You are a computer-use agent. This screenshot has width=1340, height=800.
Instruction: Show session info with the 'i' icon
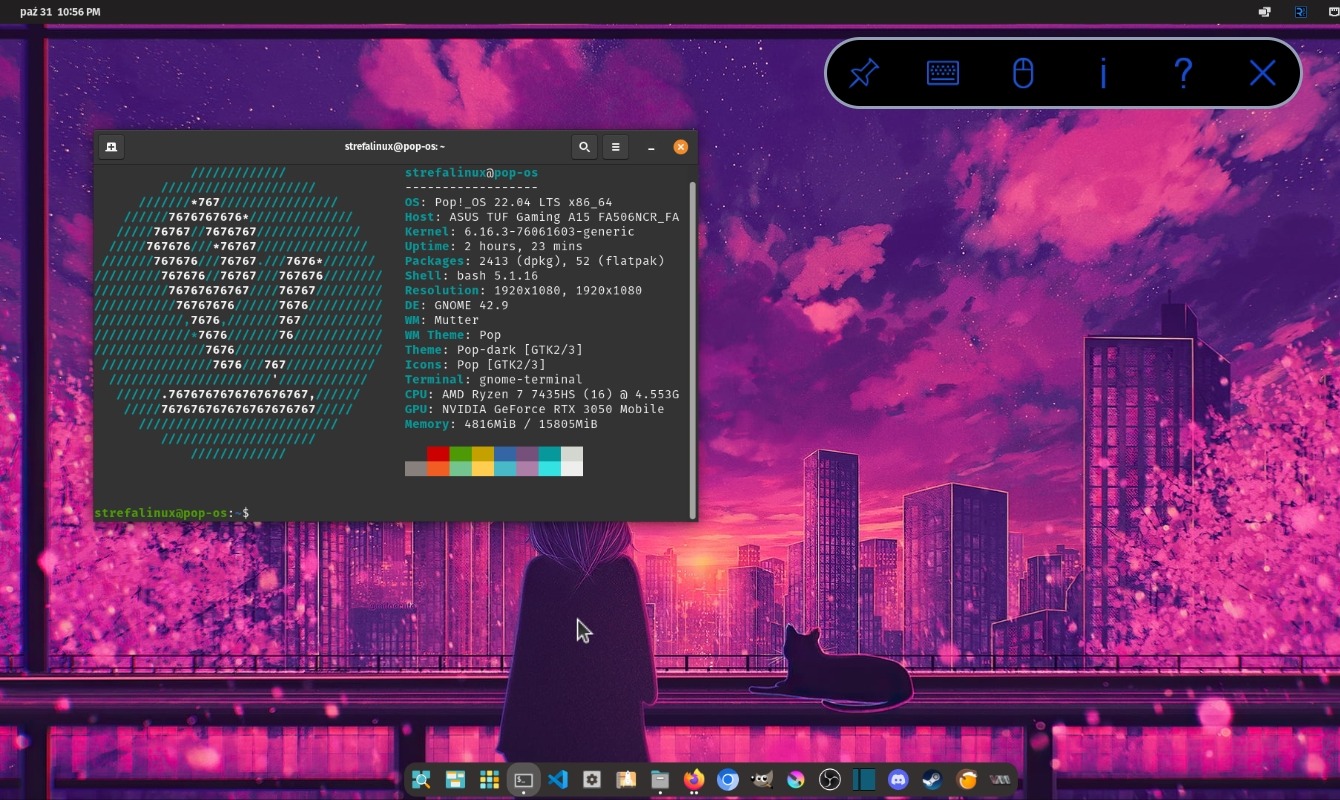1103,73
